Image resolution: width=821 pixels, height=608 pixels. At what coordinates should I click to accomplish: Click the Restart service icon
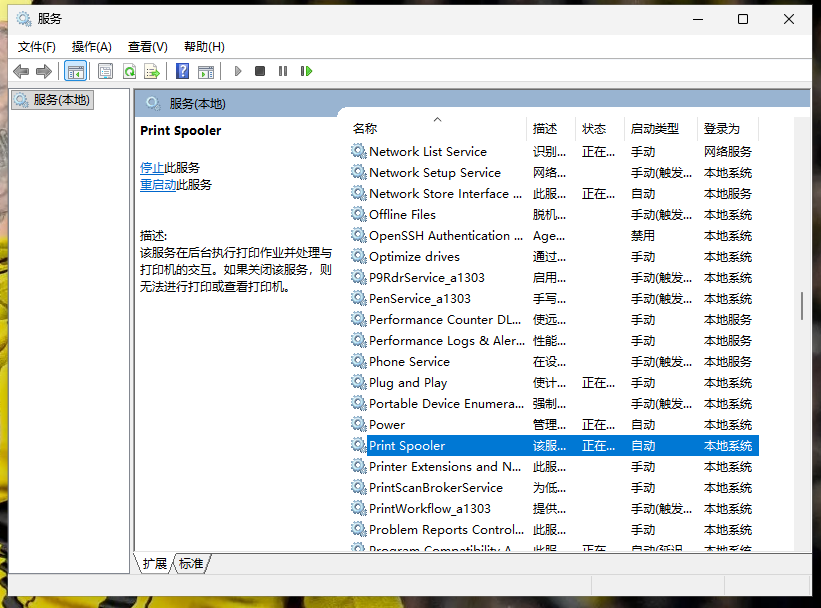[x=306, y=71]
